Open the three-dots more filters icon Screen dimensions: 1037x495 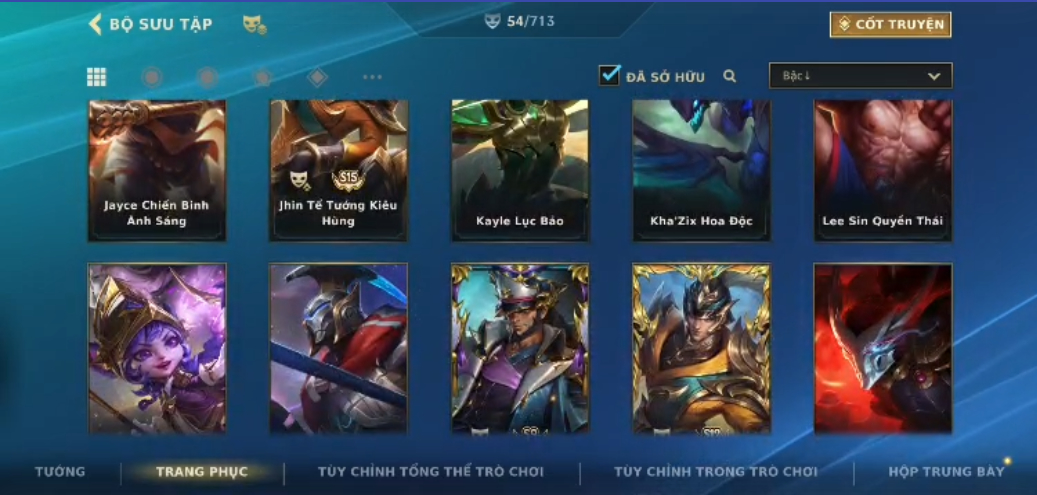[372, 77]
